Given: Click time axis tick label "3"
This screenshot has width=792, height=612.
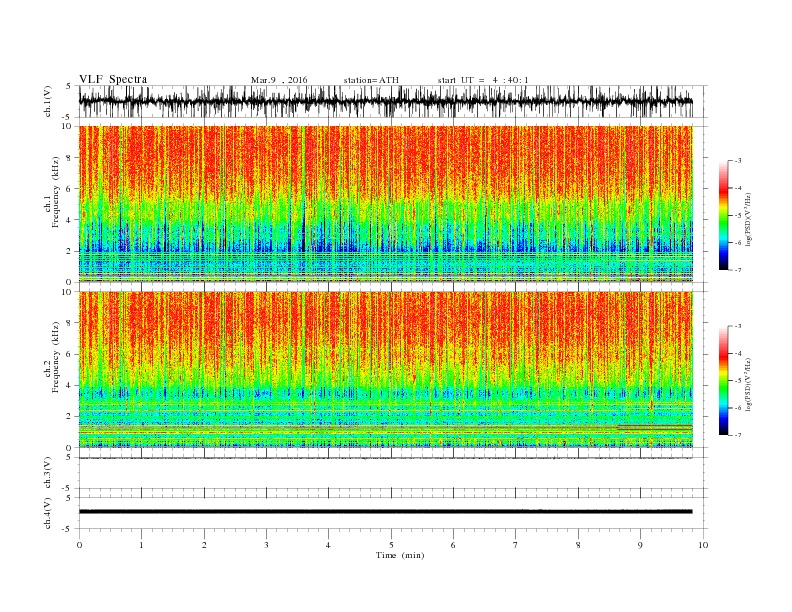Looking at the screenshot, I should (266, 545).
